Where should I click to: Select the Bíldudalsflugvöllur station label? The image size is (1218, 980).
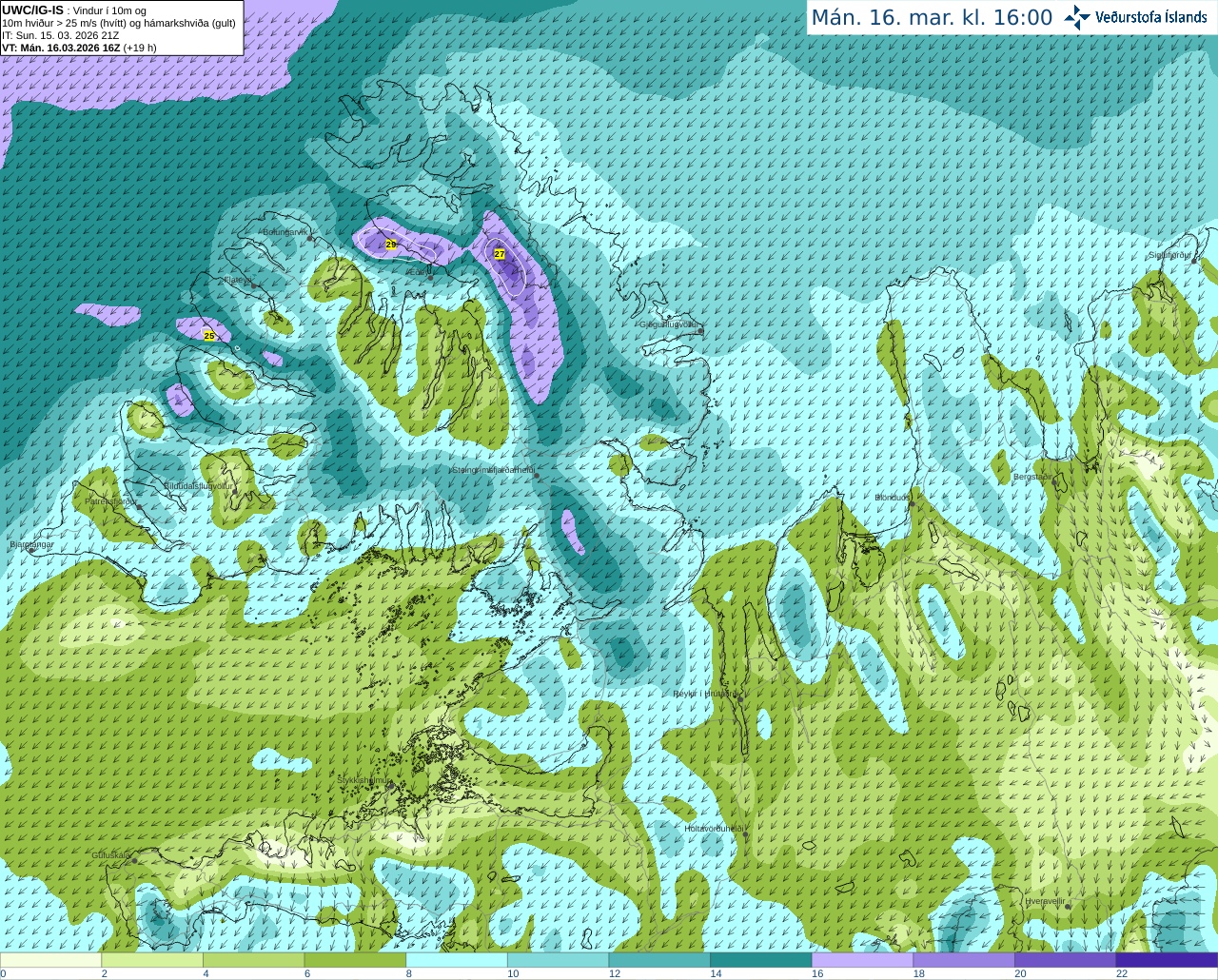(198, 485)
